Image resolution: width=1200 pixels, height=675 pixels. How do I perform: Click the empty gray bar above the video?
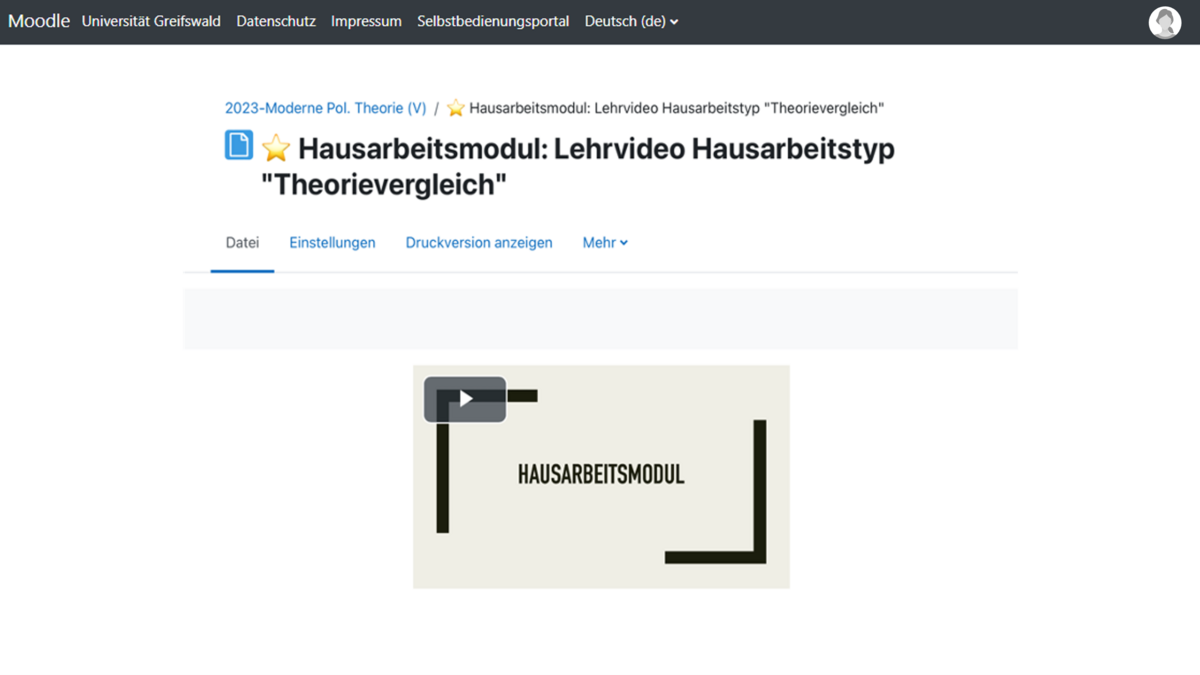[x=600, y=319]
